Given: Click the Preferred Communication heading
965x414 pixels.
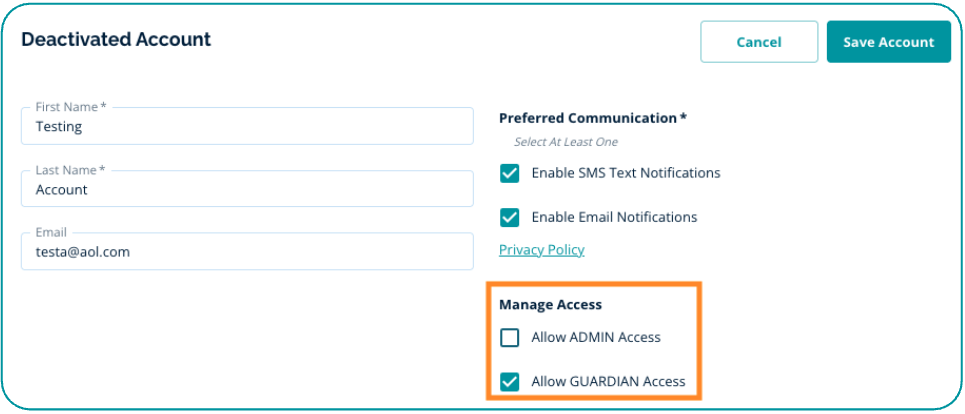Looking at the screenshot, I should tap(592, 118).
